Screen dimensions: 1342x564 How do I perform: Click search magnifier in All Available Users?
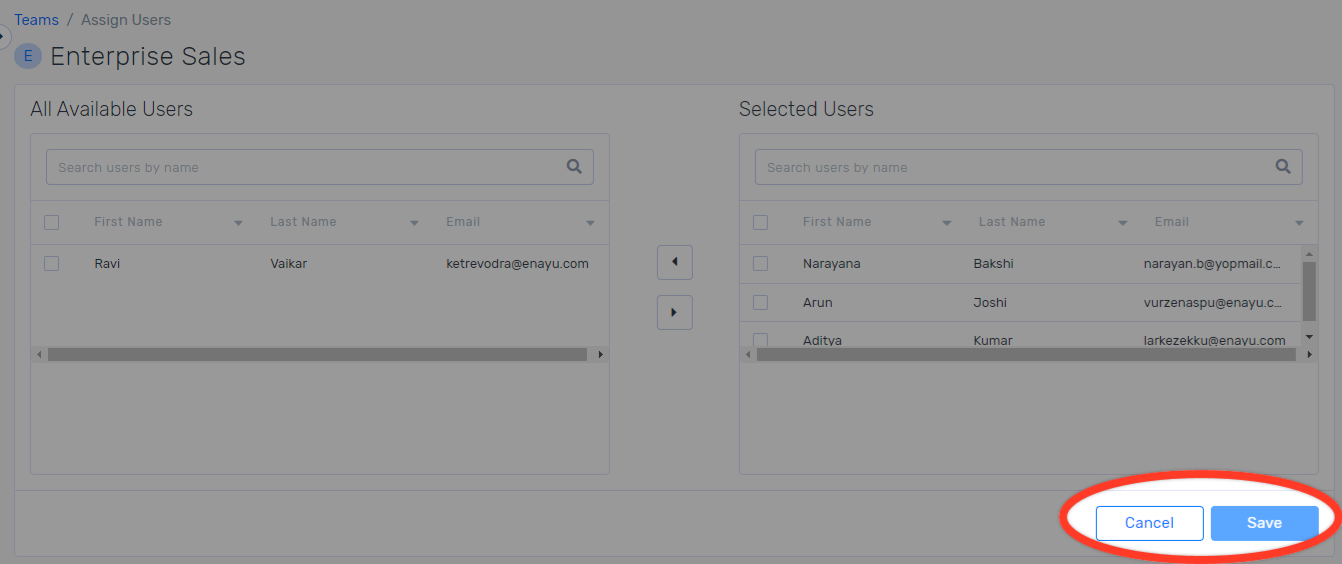click(574, 167)
